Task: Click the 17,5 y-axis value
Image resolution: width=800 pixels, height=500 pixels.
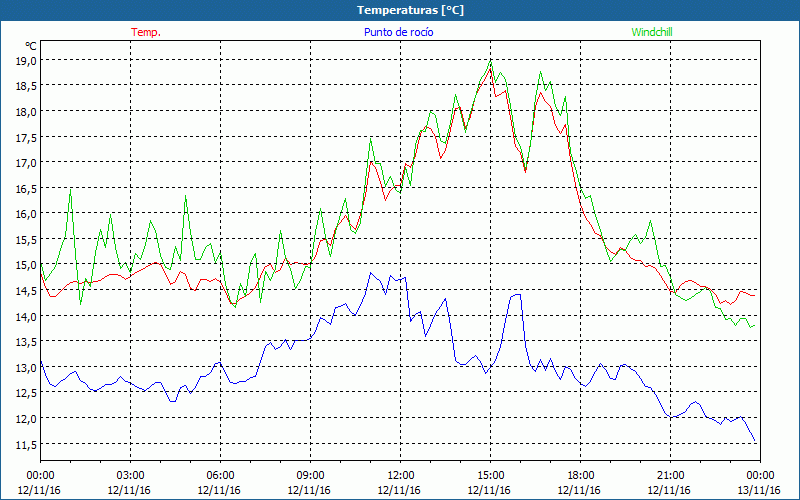Action: click(27, 137)
